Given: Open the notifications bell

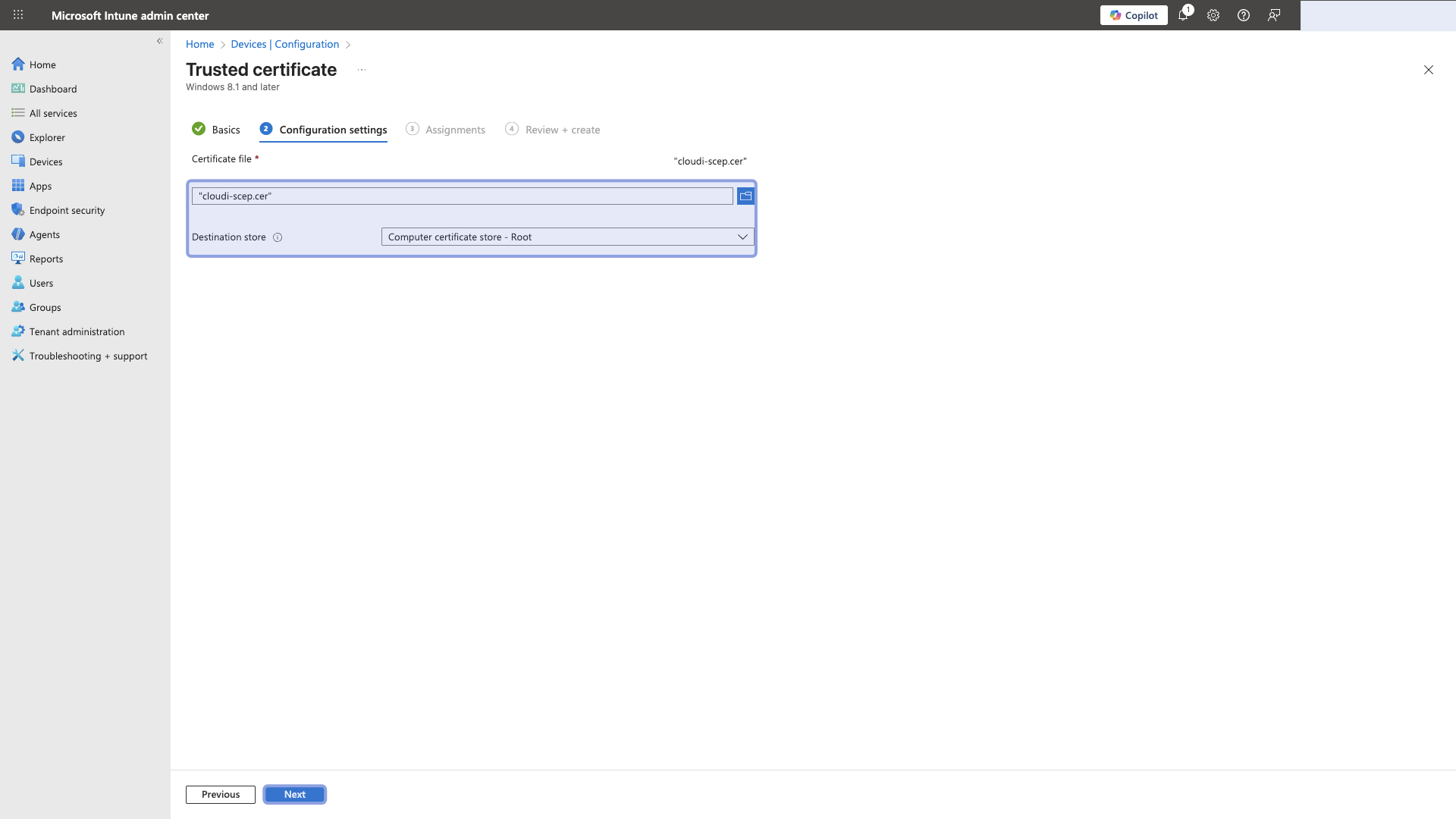Looking at the screenshot, I should point(1184,15).
